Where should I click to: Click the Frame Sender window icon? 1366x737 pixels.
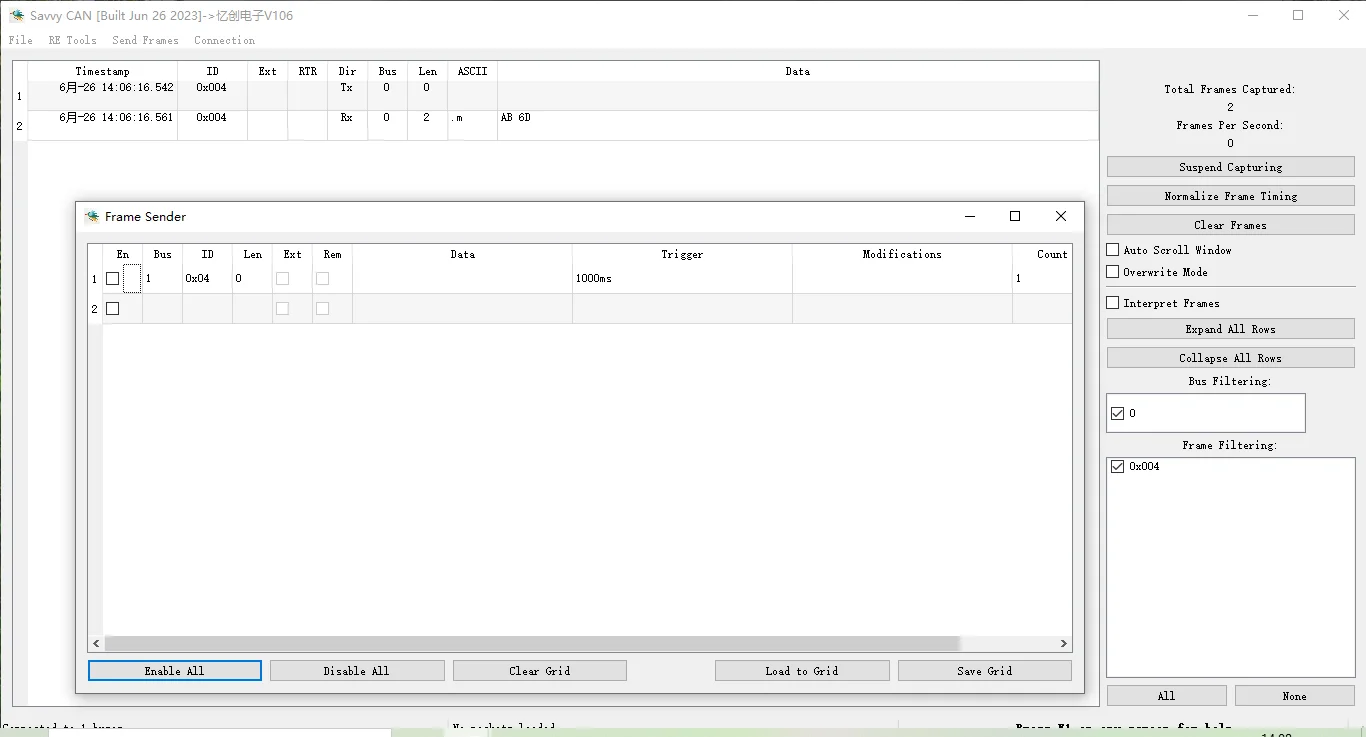(92, 216)
